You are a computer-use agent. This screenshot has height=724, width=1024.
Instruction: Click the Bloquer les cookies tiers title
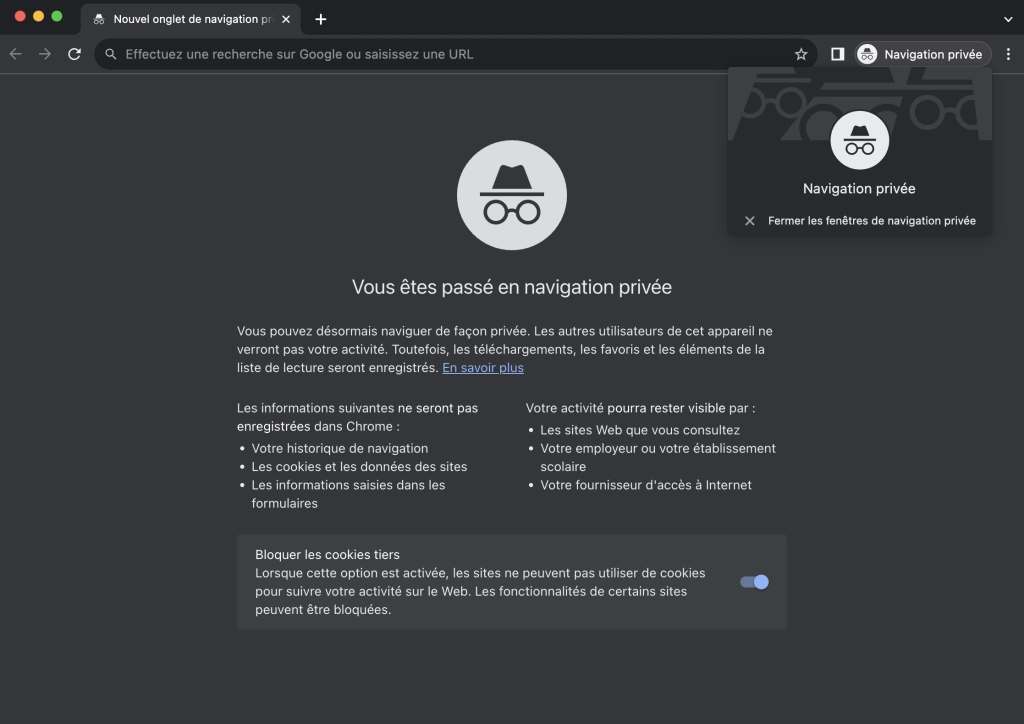tap(327, 554)
